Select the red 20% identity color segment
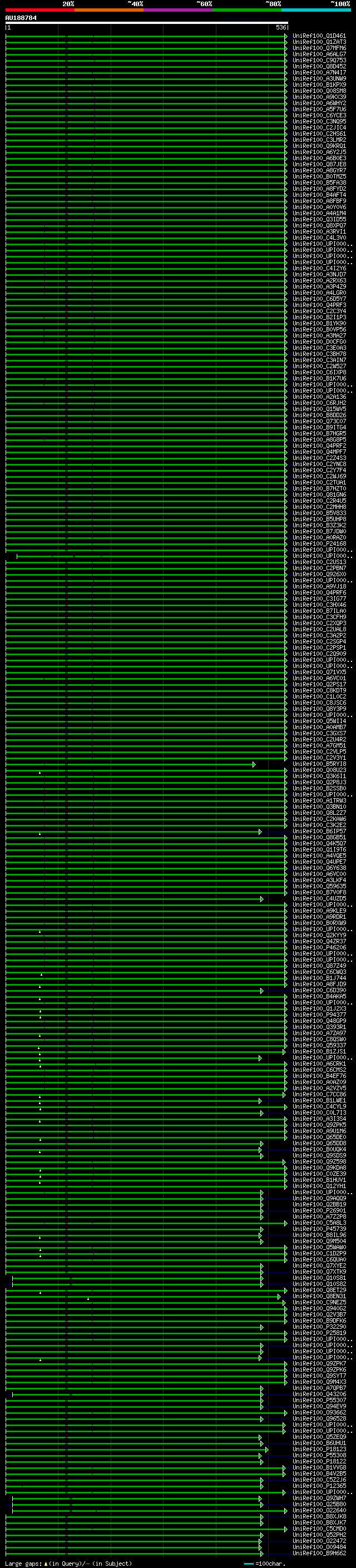The width and height of the screenshot is (356, 1568). (x=40, y=11)
